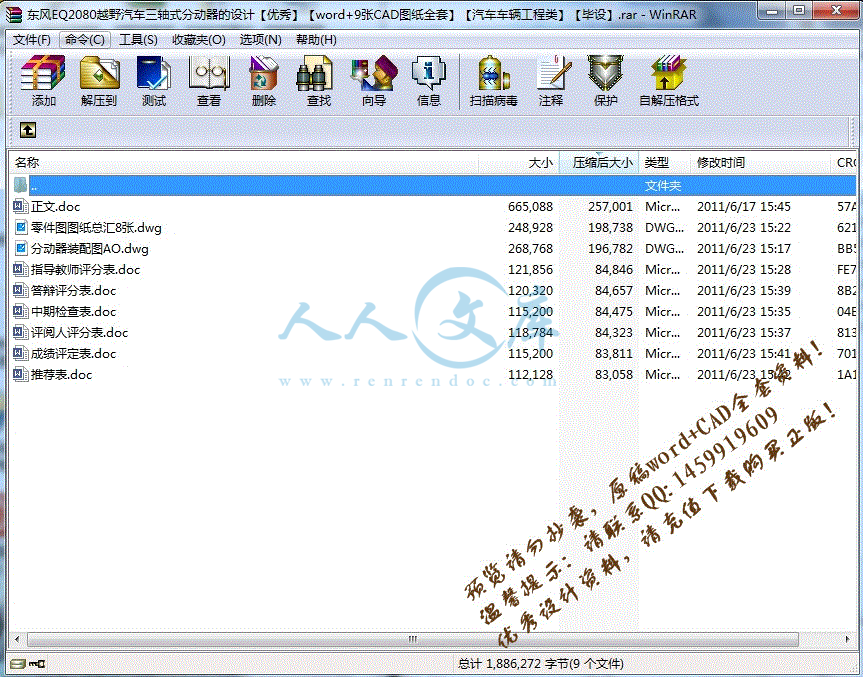Open the Help (帮助) menu
Screen dimensions: 863x677
coord(316,40)
